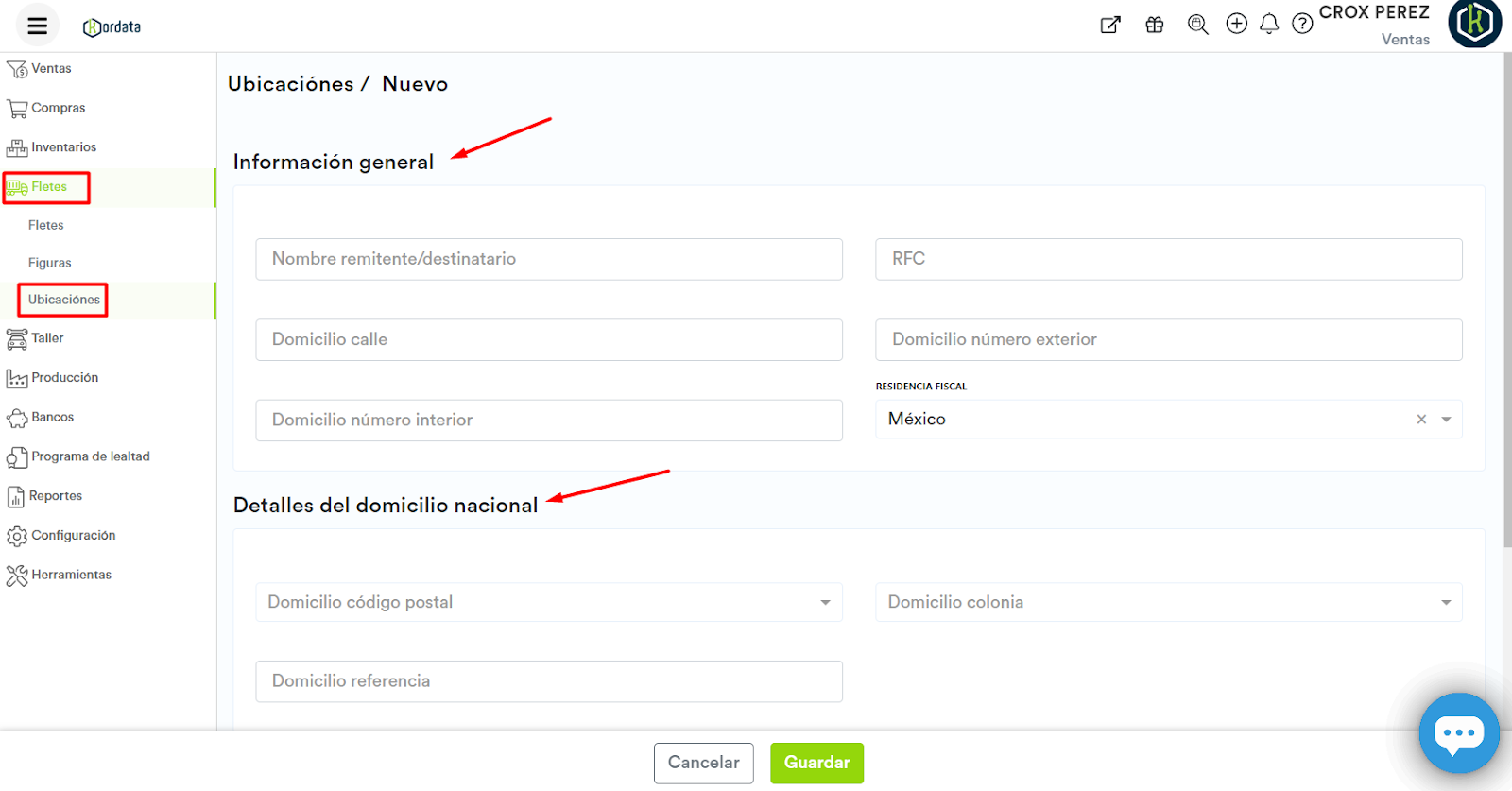The height and width of the screenshot is (791, 1512).
Task: Focus the Nombre remitente/destinatario field
Action: point(548,259)
